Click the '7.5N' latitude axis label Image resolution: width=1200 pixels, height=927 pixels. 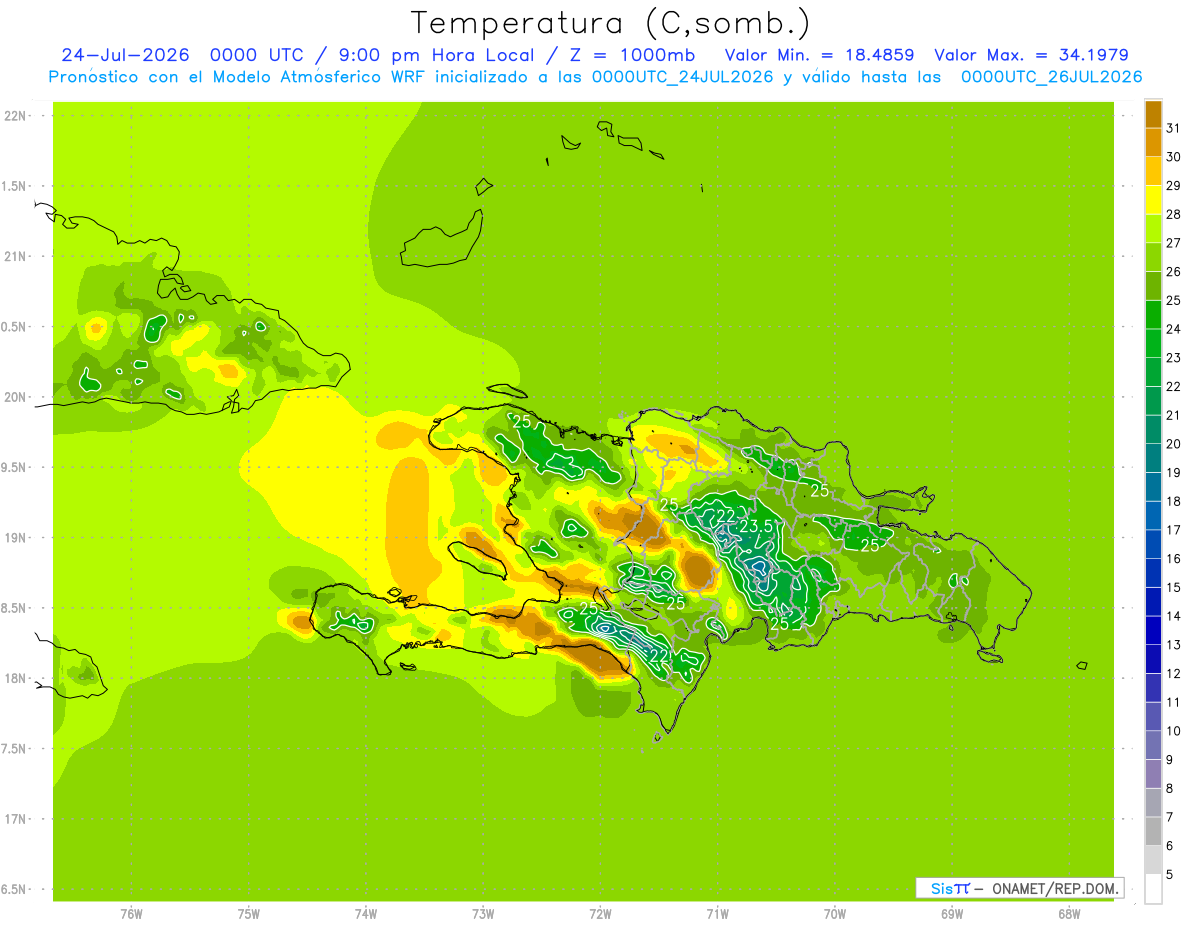tap(15, 749)
